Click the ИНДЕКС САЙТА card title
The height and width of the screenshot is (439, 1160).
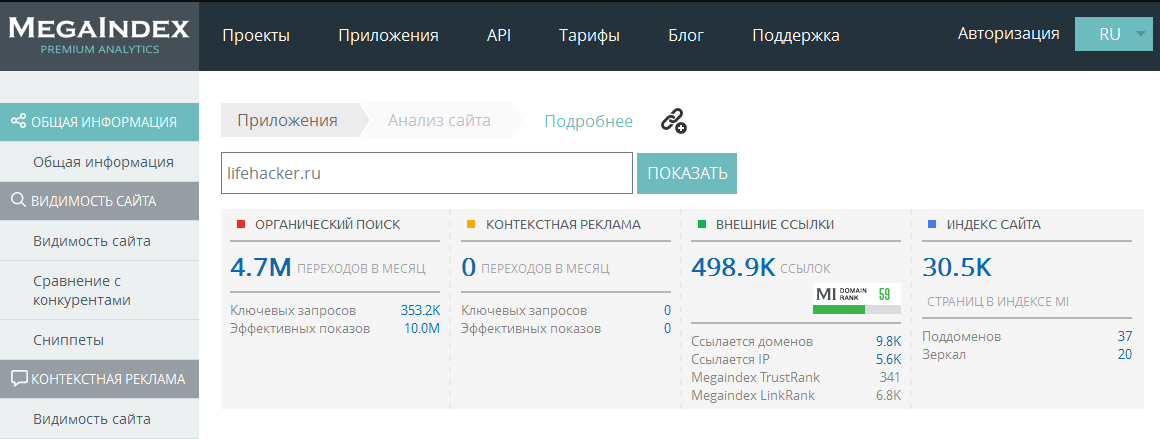pos(994,224)
